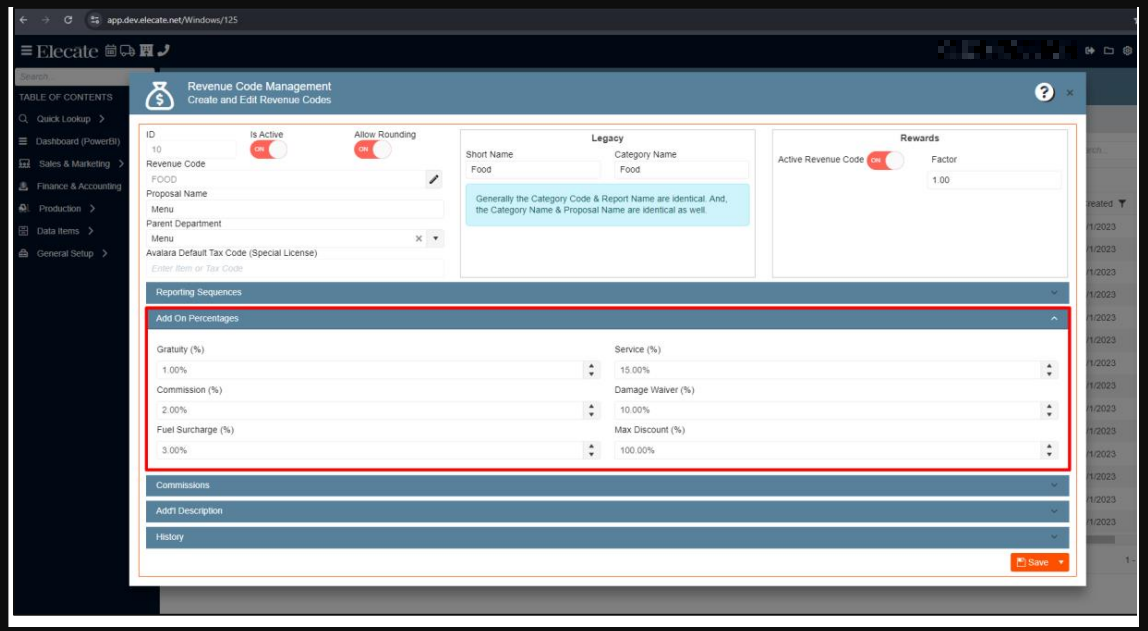The height and width of the screenshot is (631, 1148).
Task: Open the settings gear icon in header
Action: (x=1127, y=51)
